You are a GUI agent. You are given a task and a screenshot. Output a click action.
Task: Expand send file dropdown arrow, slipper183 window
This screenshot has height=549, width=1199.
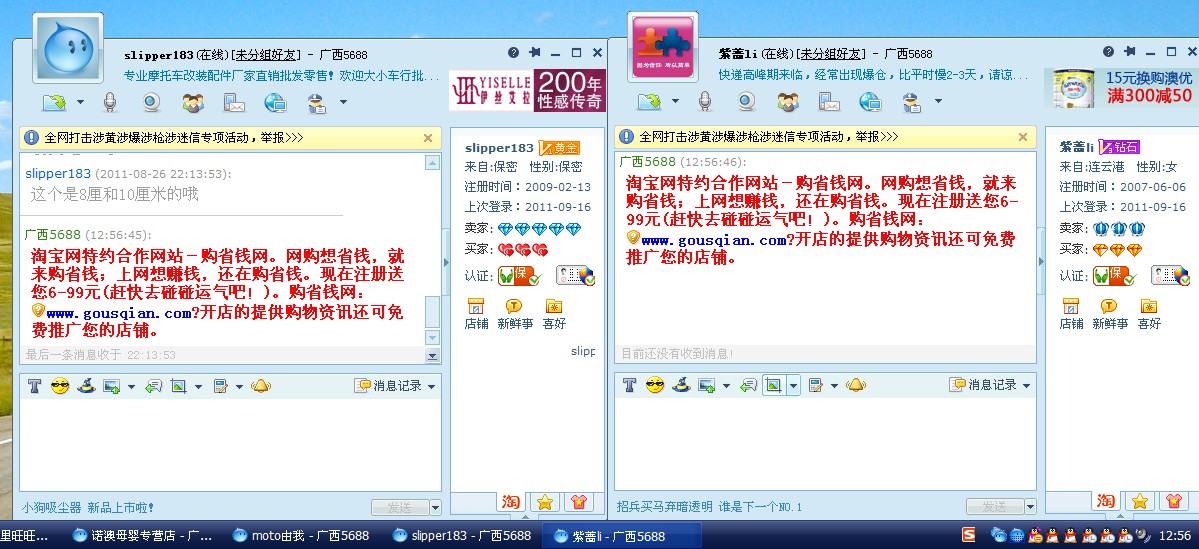coord(80,102)
